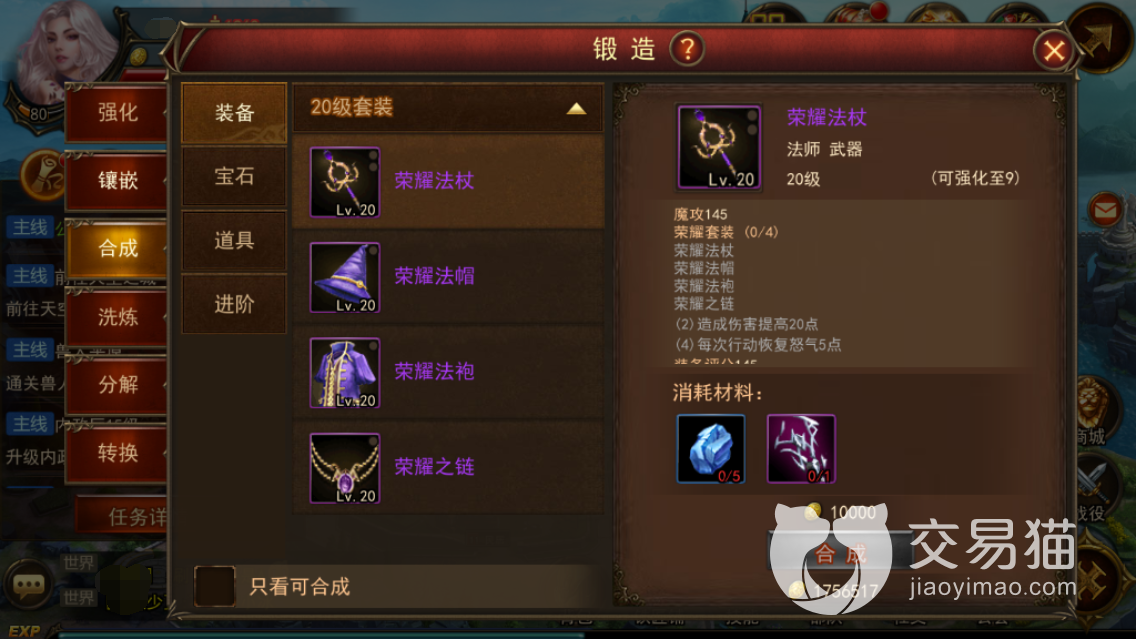The image size is (1136, 639).
Task: Open the 进阶 tab
Action: (234, 304)
